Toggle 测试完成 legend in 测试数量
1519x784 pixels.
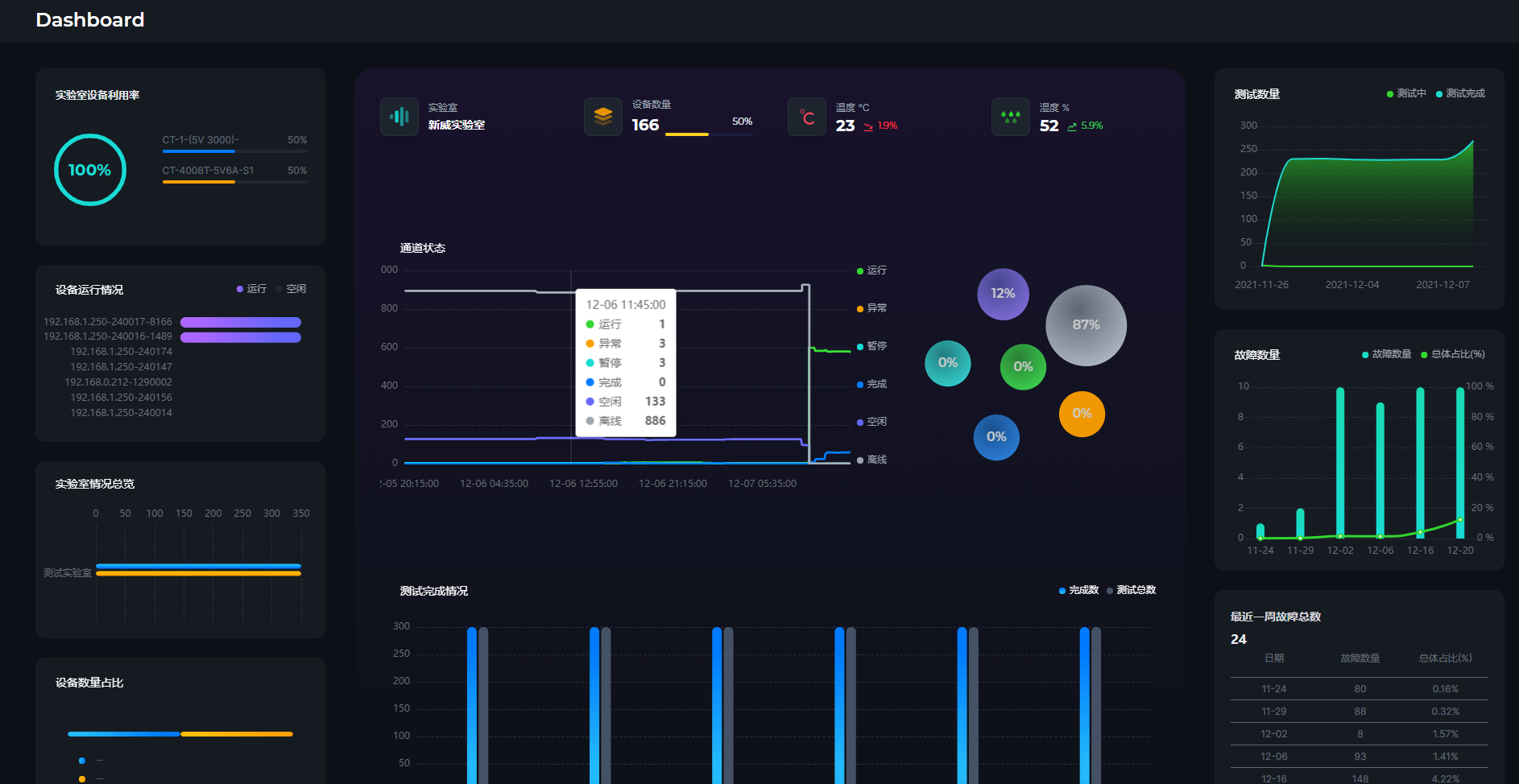click(x=1460, y=93)
